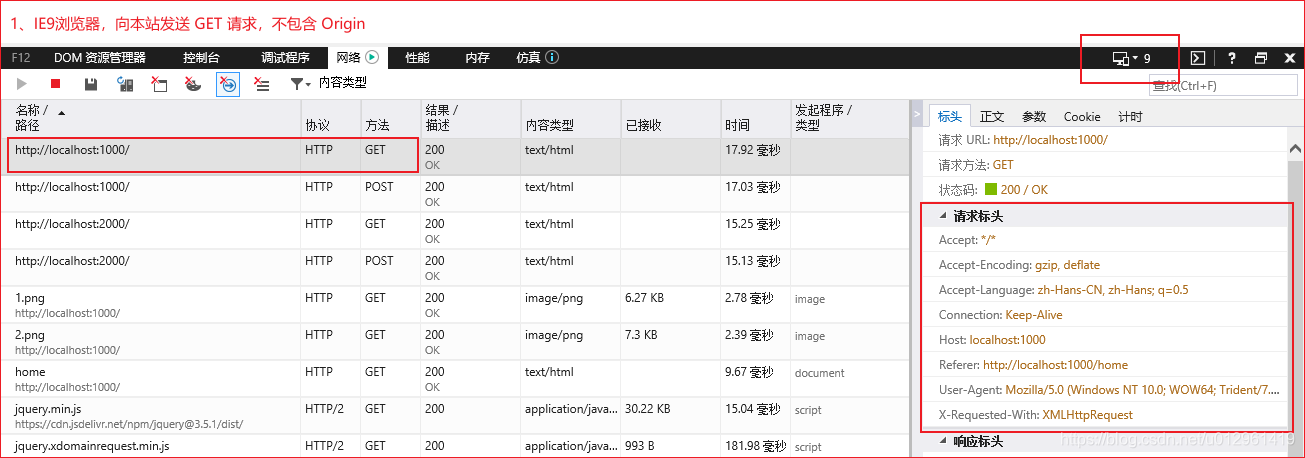This screenshot has height=458, width=1305.
Task: Sort by 结果/描述 column header
Action: (470, 118)
